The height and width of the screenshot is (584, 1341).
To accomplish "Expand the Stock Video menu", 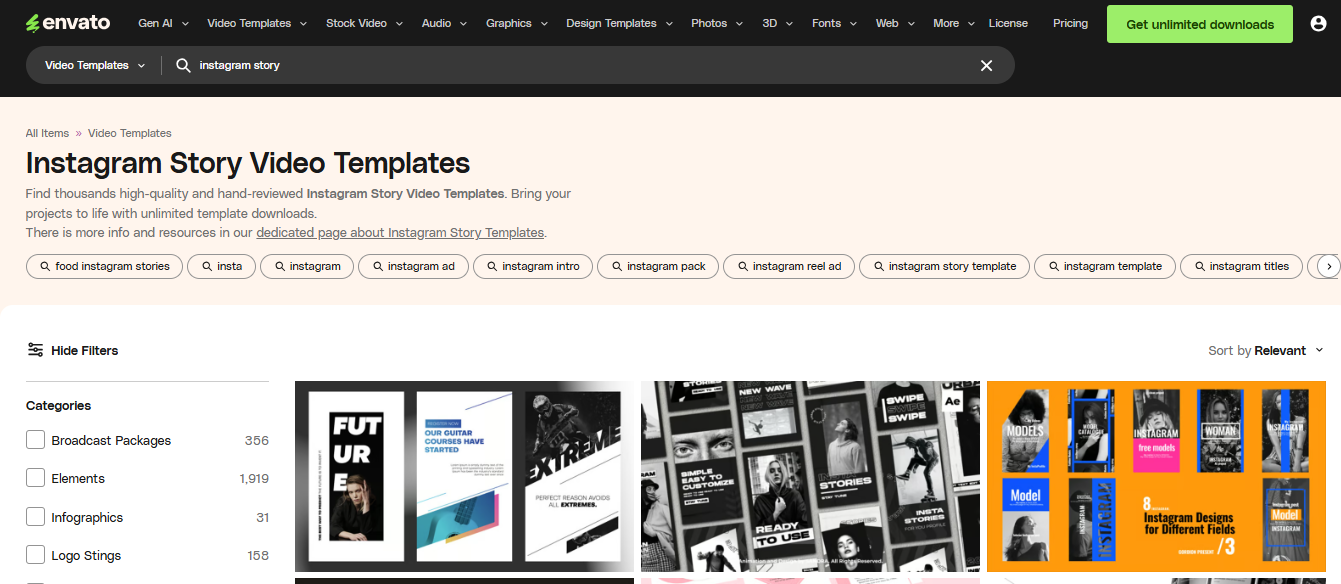I will 364,23.
